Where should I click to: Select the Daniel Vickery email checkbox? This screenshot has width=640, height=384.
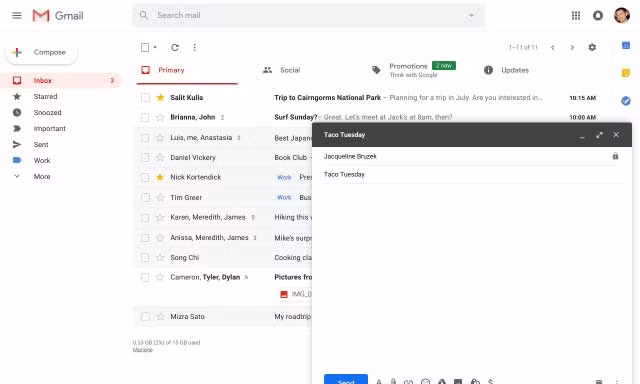click(145, 158)
